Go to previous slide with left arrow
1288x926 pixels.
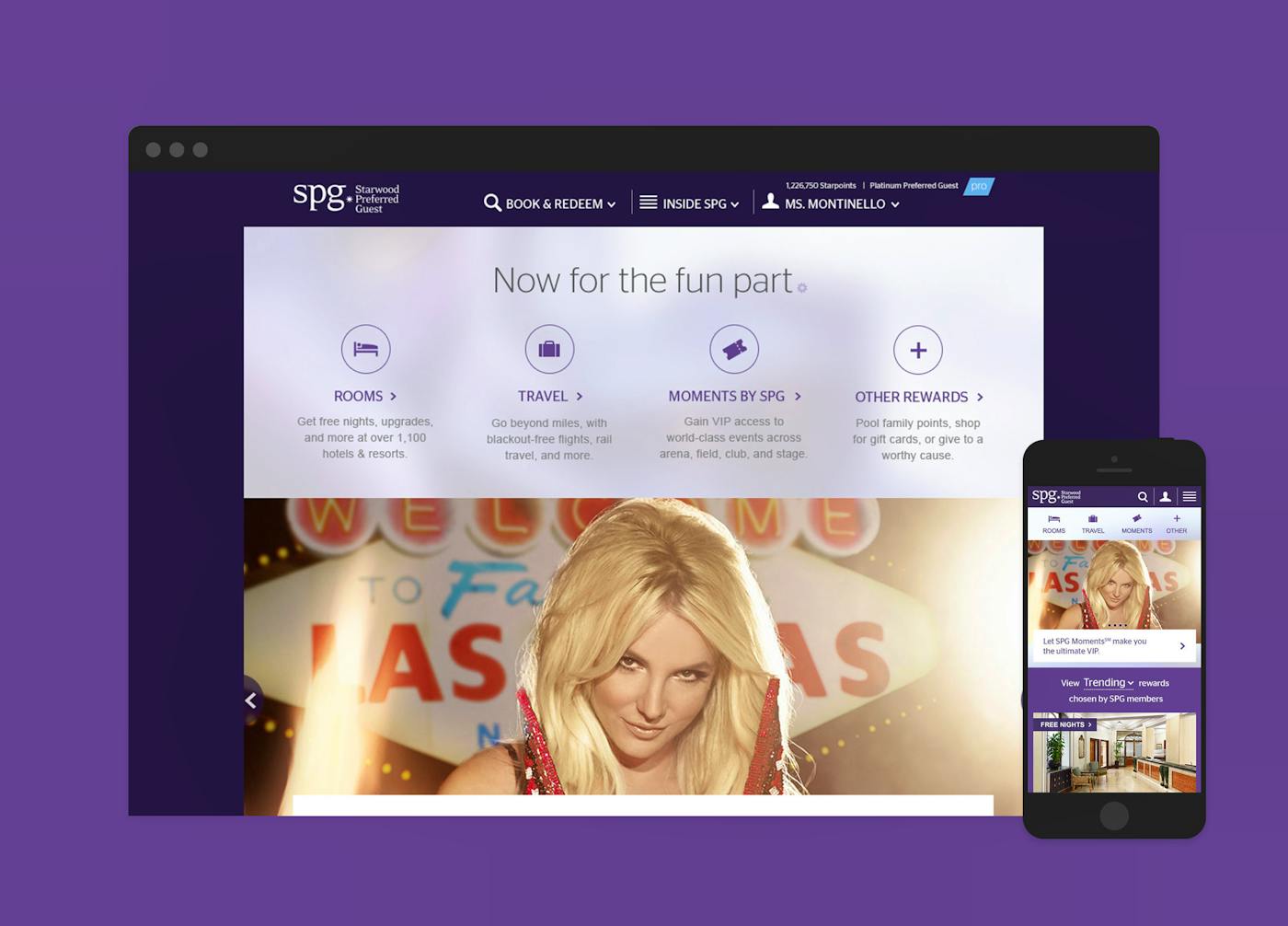click(251, 700)
